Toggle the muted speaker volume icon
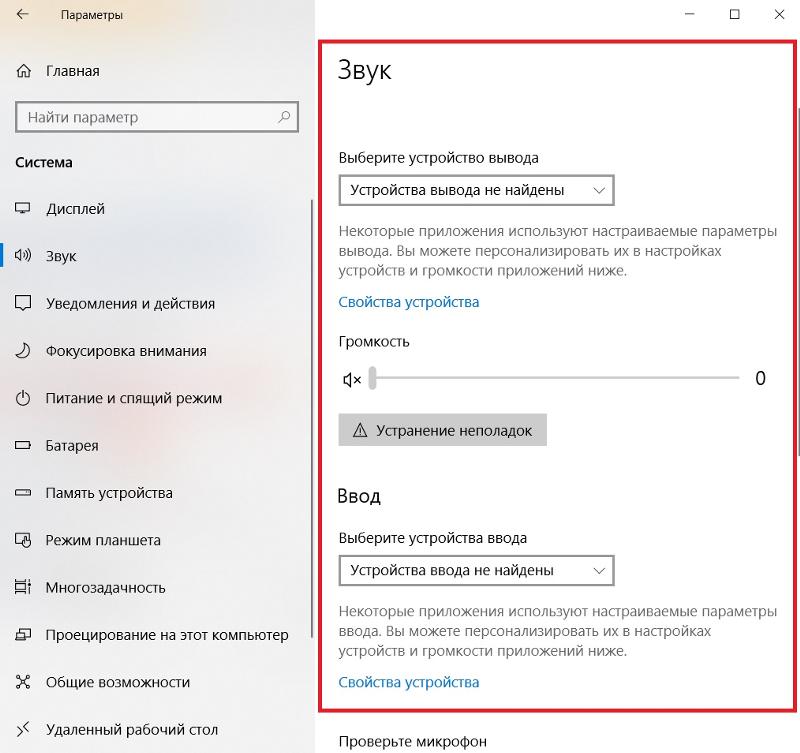 (x=352, y=380)
